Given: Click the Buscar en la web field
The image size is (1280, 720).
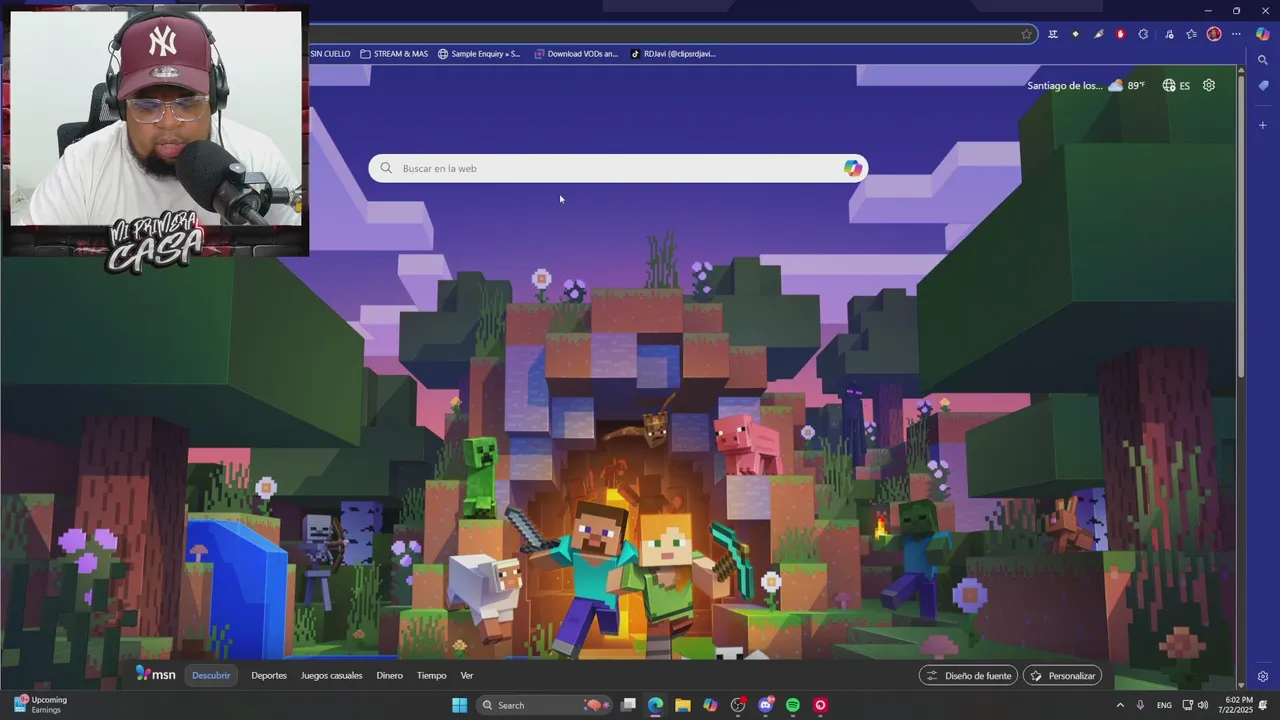Looking at the screenshot, I should click(618, 168).
